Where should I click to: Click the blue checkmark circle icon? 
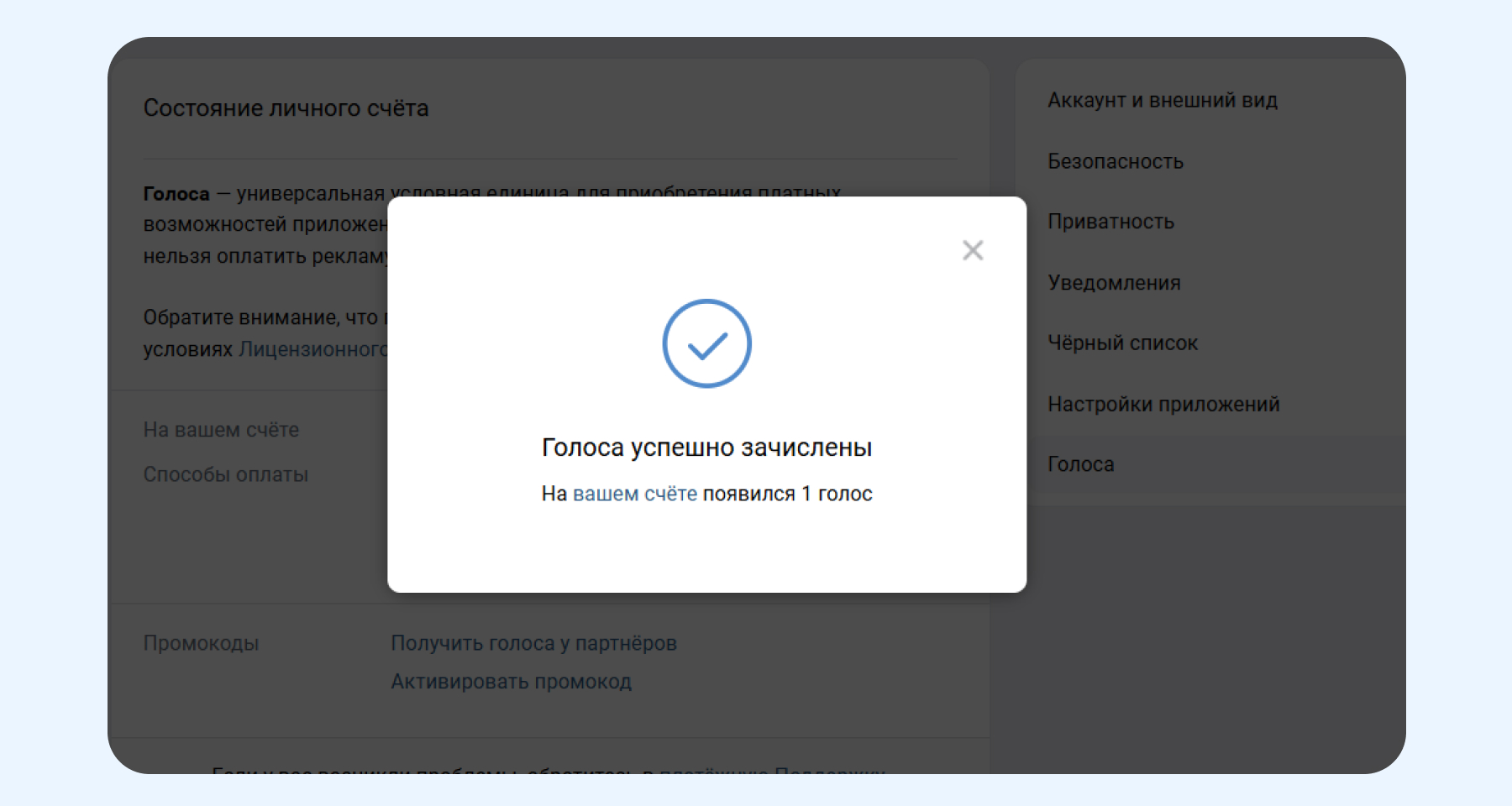click(706, 343)
